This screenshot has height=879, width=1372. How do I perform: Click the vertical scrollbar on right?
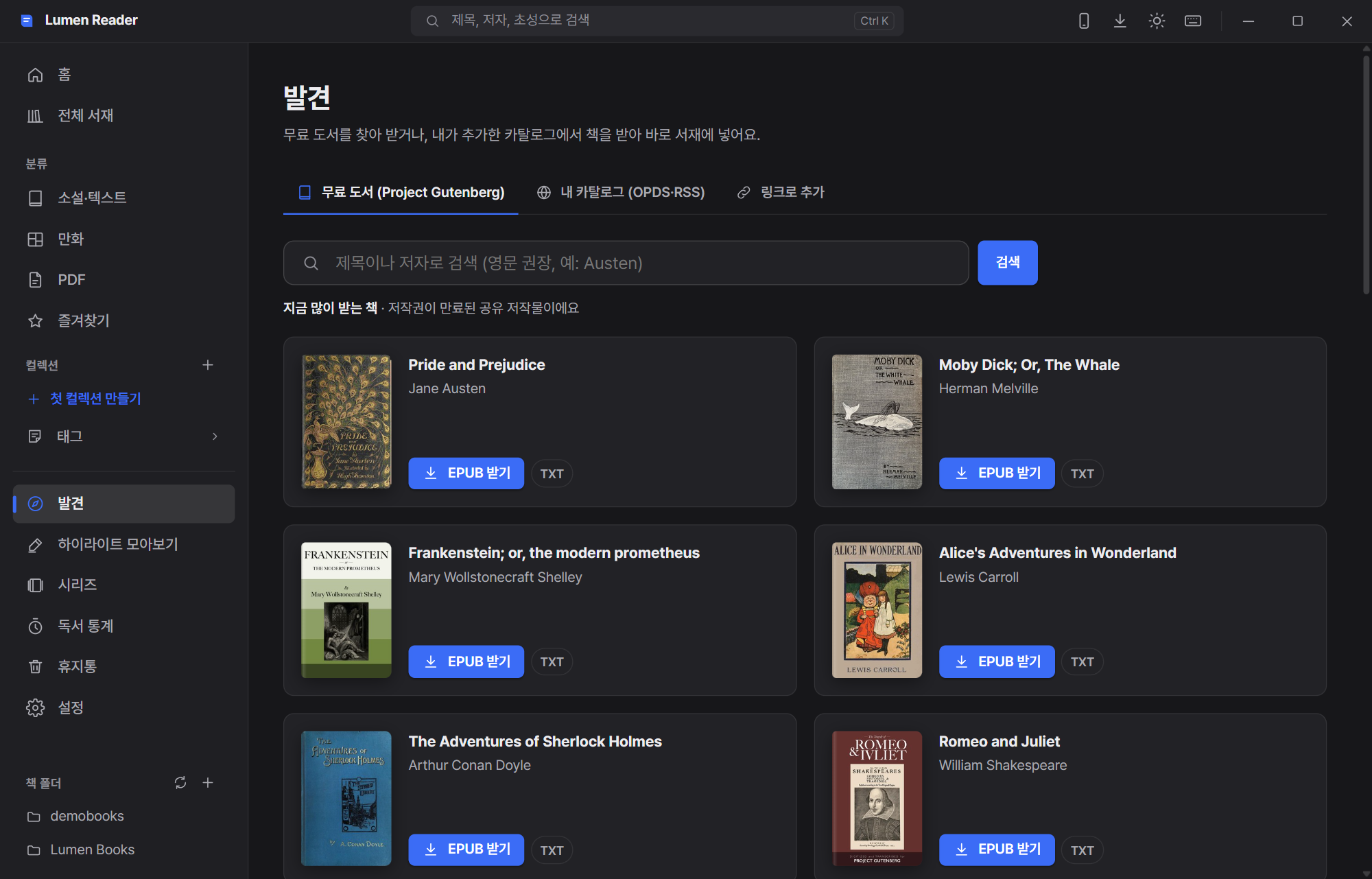coord(1366,175)
